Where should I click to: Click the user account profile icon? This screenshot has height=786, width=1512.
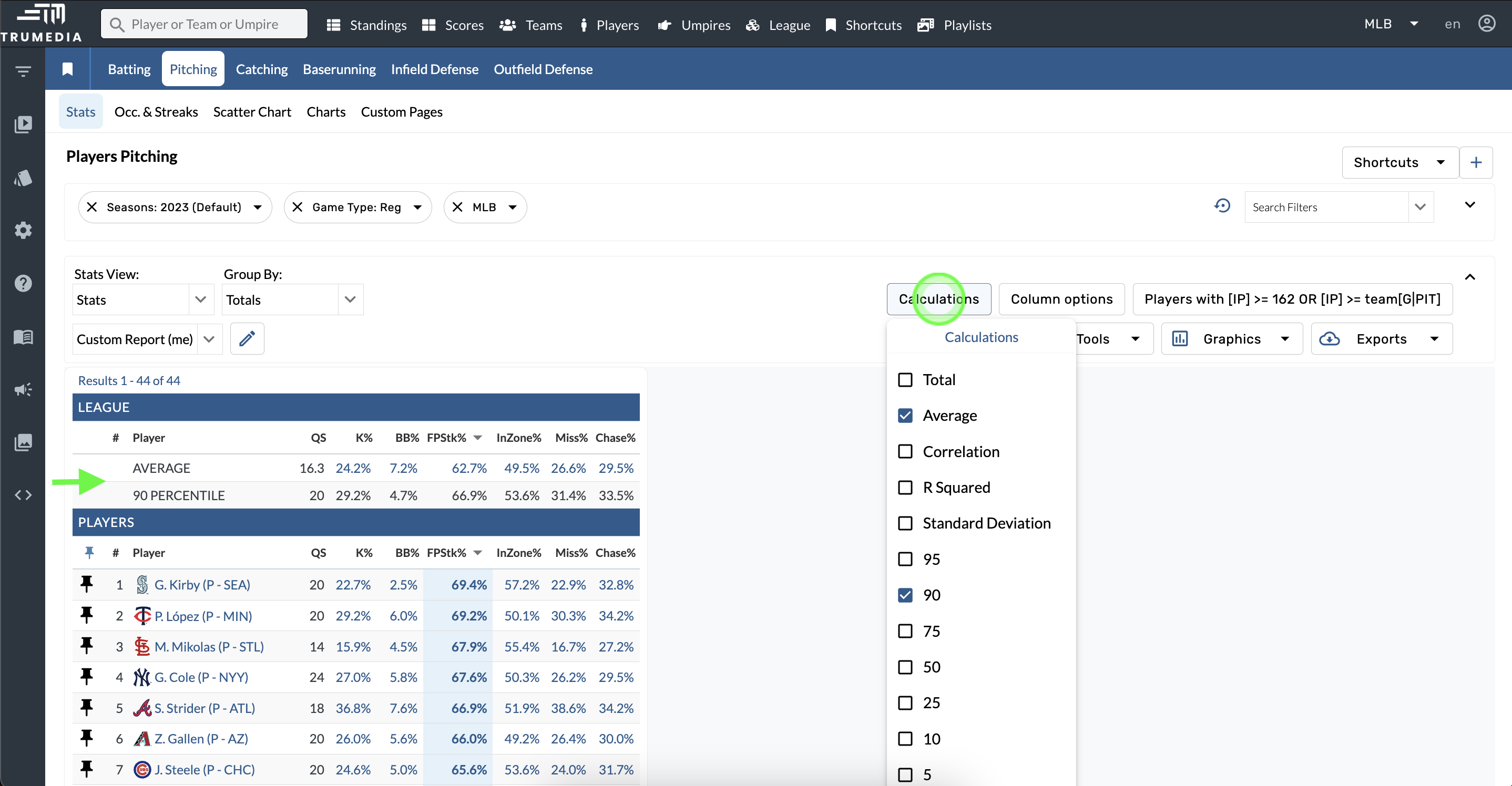click(1487, 24)
